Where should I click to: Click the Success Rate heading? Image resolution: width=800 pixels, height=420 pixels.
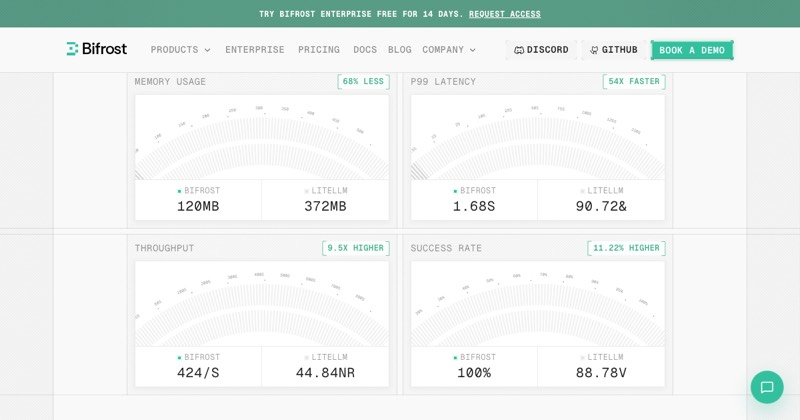446,248
